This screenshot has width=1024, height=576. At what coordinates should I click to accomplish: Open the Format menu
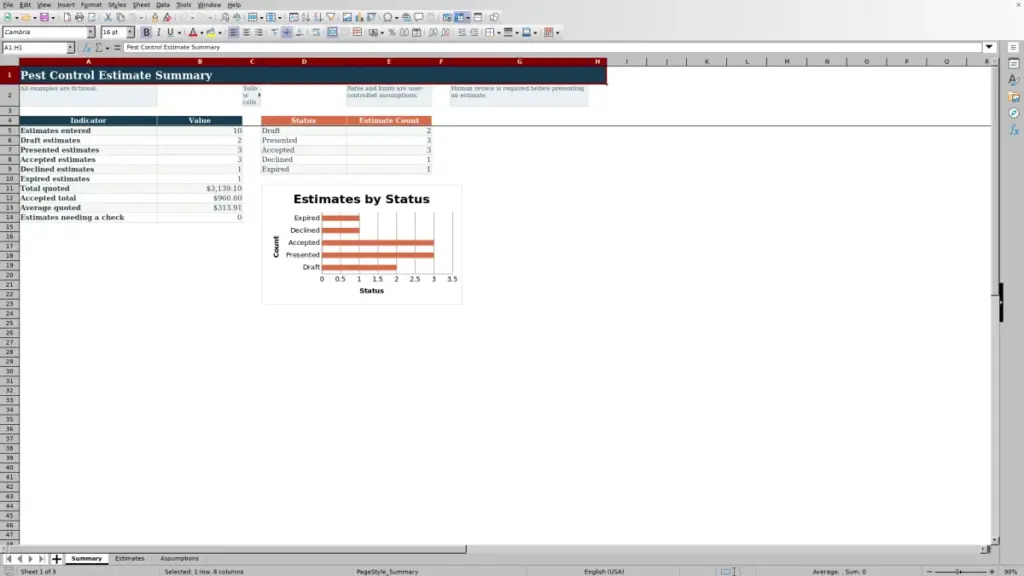[x=91, y=5]
